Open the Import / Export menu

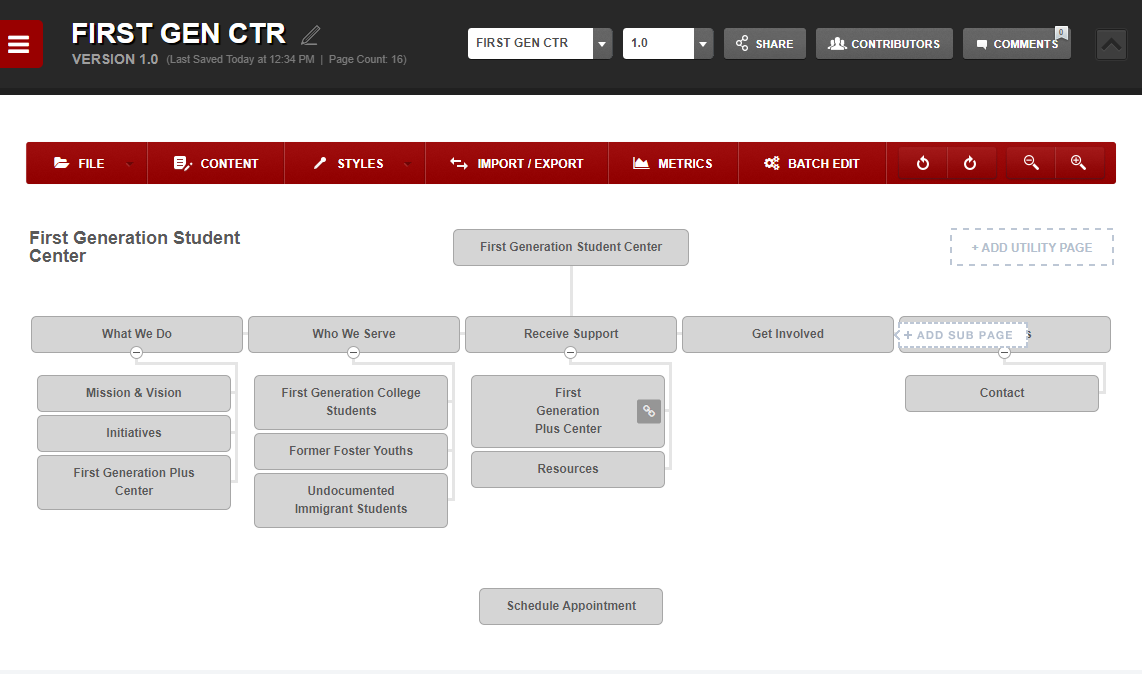tap(516, 163)
